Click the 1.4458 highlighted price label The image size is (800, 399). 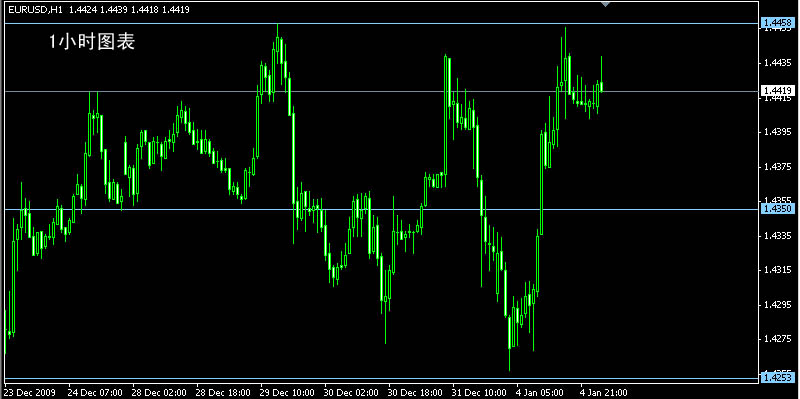(x=778, y=22)
